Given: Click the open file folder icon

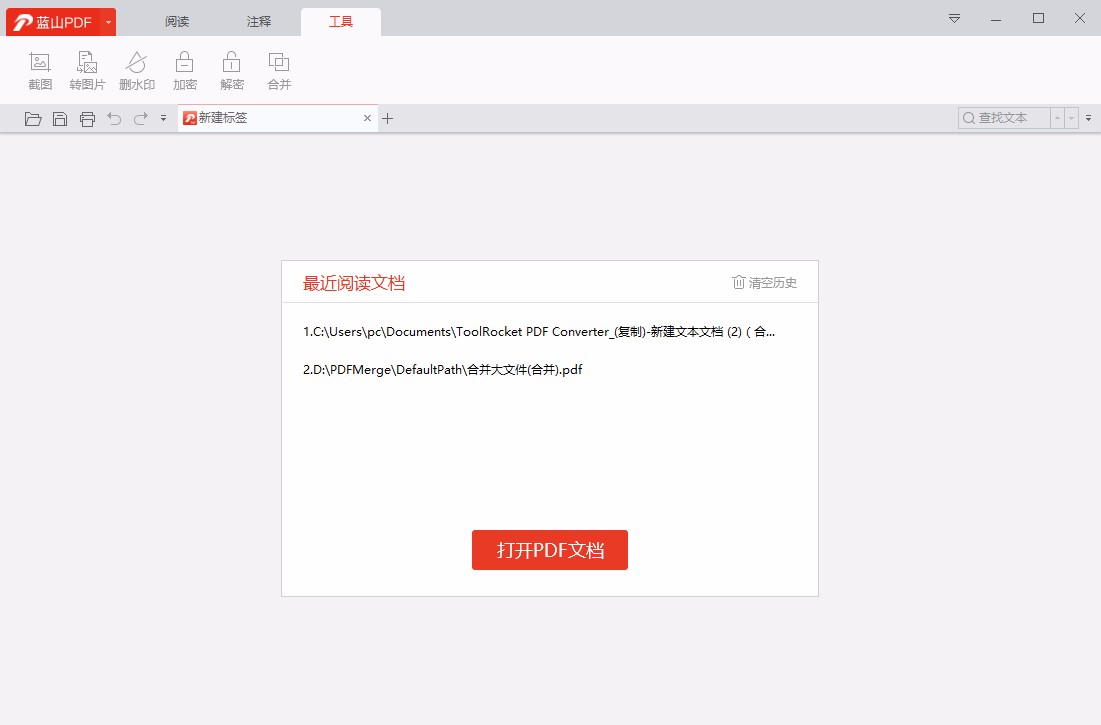Looking at the screenshot, I should pyautogui.click(x=33, y=118).
